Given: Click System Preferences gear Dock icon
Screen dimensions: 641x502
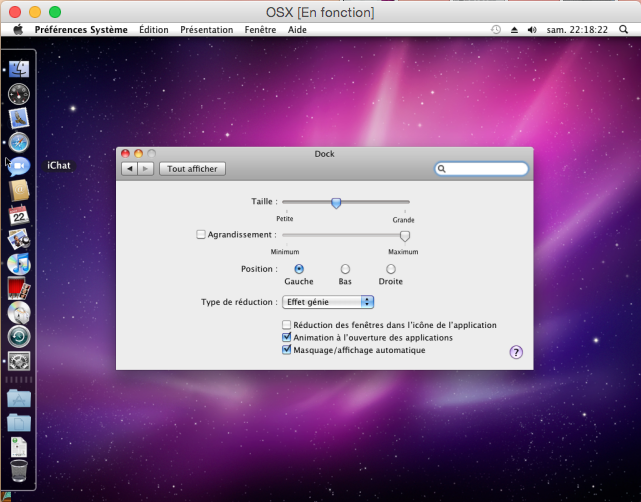Looking at the screenshot, I should point(19,361).
